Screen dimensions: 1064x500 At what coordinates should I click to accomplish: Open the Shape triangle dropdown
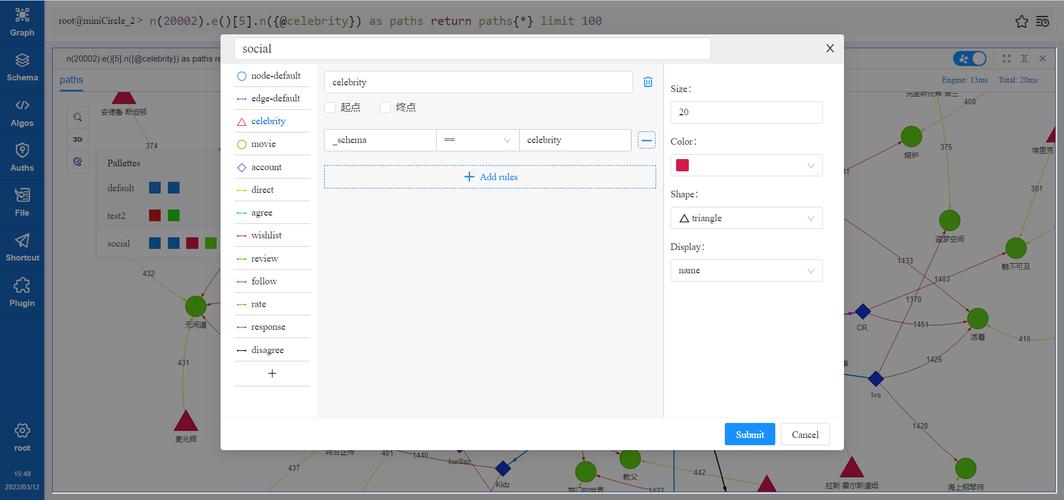pos(746,218)
